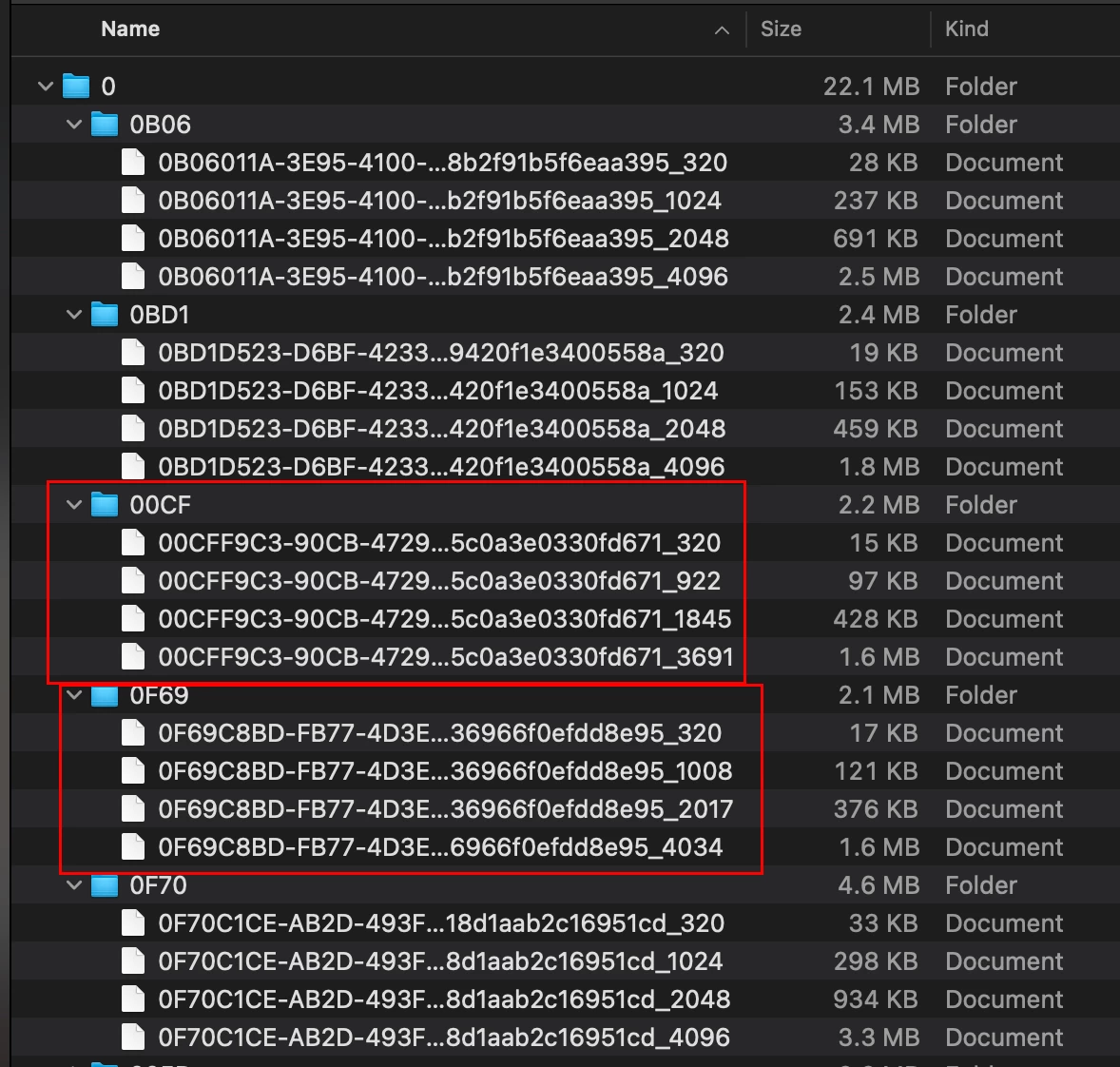Click document icon of 00CFF9C3 file ending _320
The width and height of the screenshot is (1120, 1067).
click(x=133, y=542)
